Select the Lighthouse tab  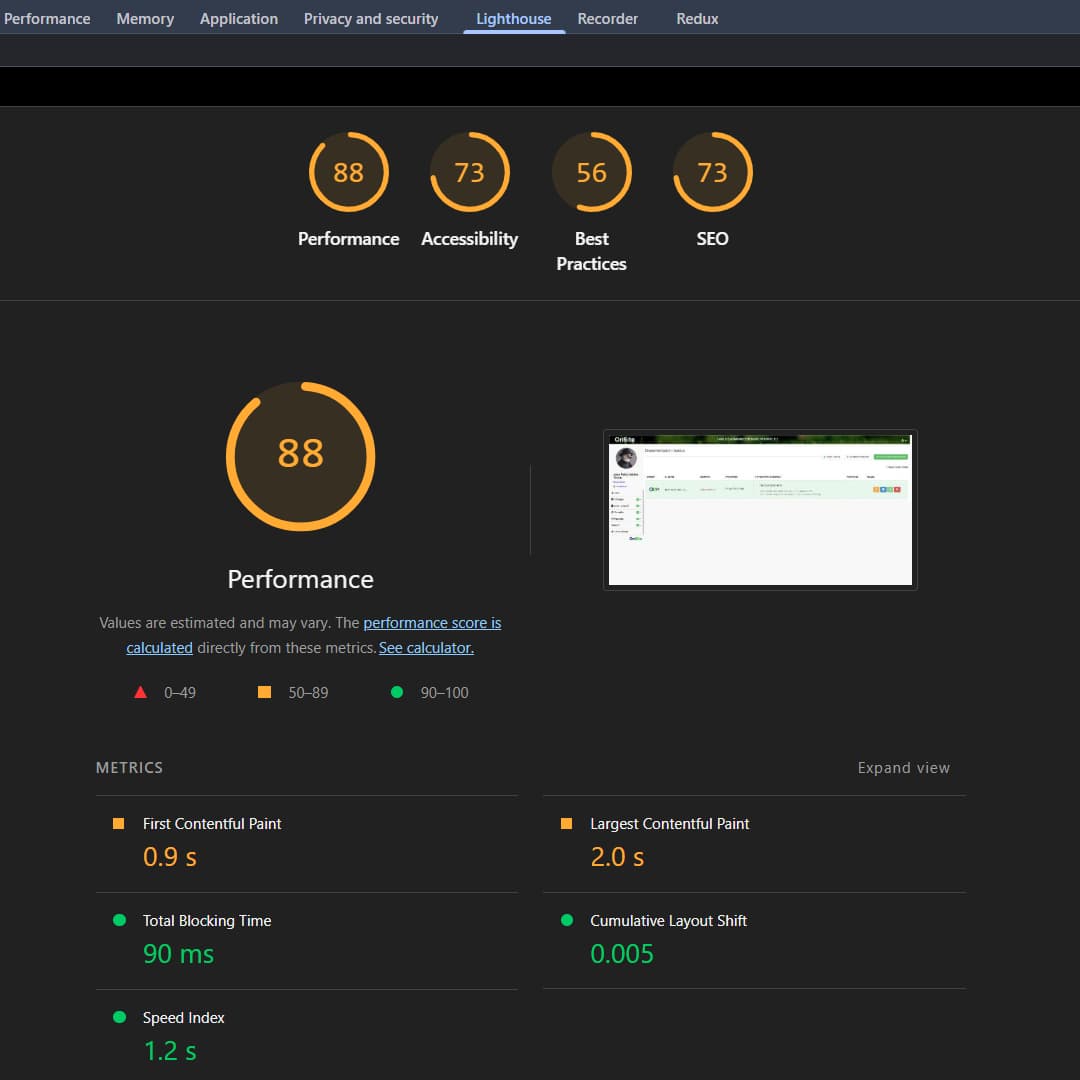pos(513,19)
